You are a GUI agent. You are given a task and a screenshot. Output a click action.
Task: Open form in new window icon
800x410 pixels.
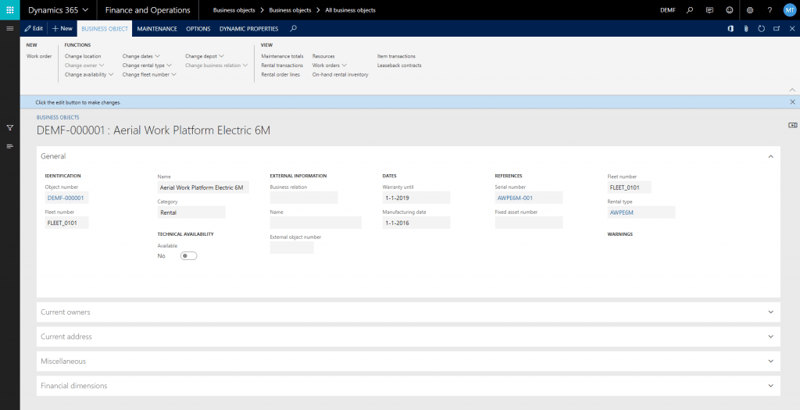[x=777, y=29]
